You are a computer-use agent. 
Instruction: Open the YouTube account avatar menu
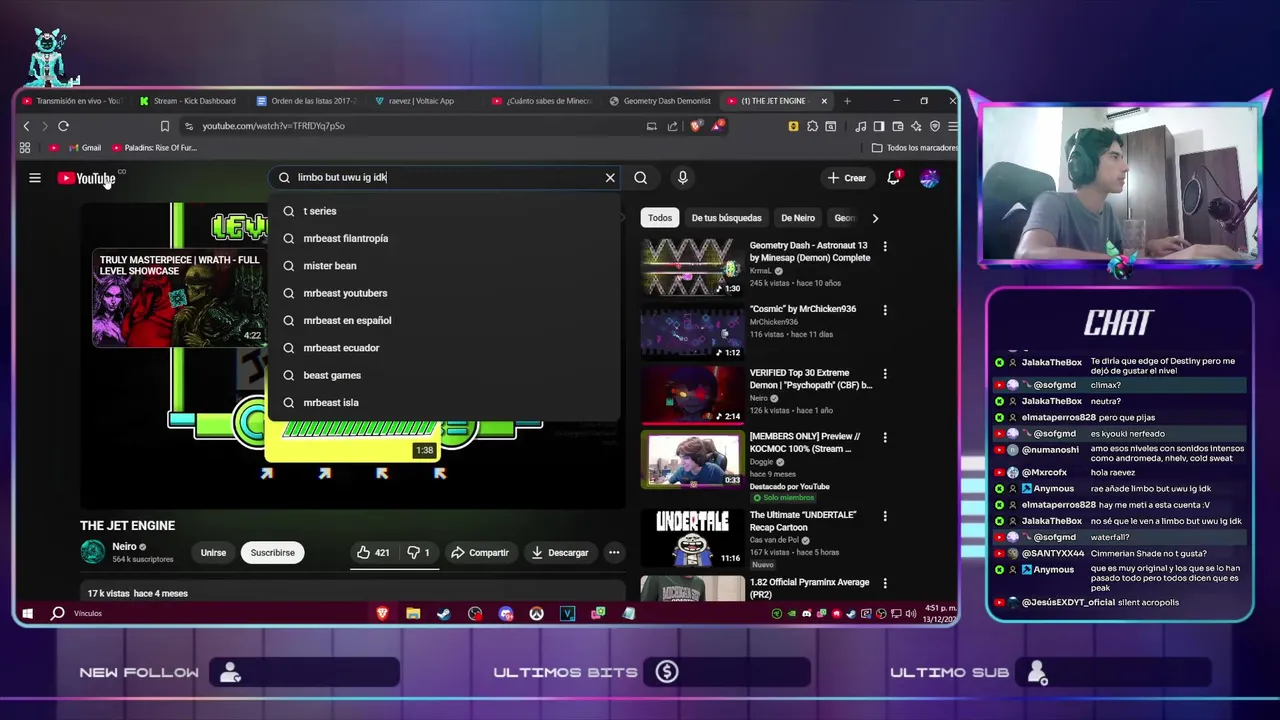coord(929,178)
